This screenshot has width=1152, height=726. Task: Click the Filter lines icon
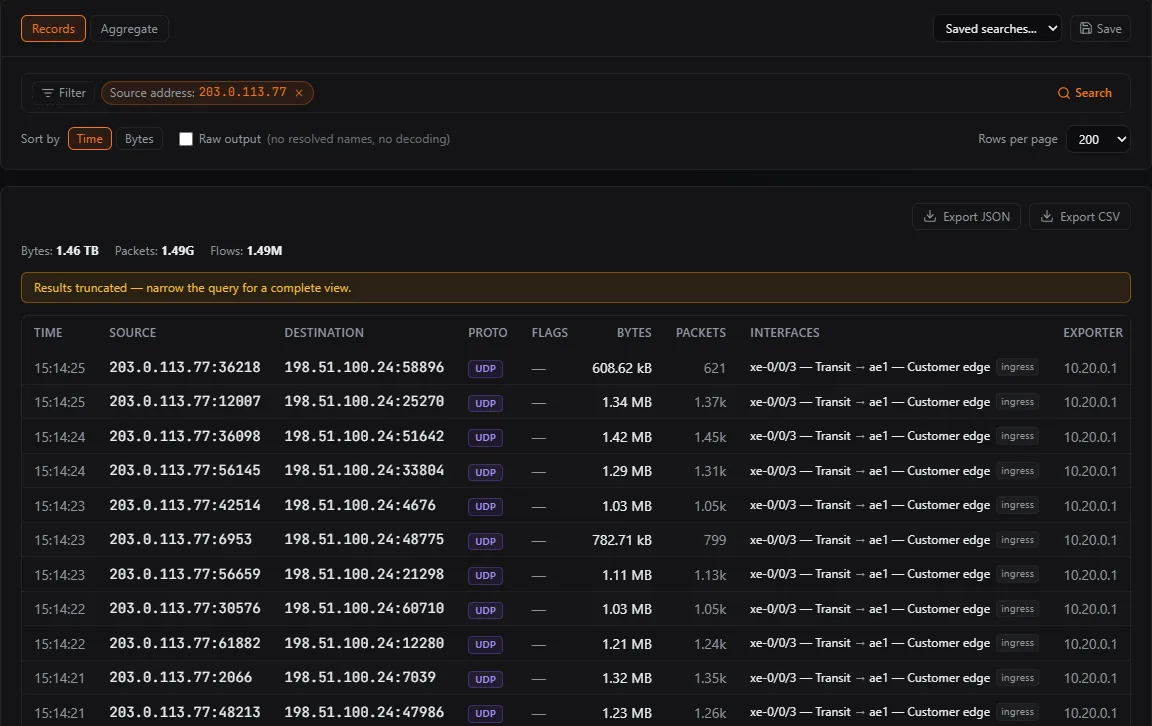(x=48, y=93)
